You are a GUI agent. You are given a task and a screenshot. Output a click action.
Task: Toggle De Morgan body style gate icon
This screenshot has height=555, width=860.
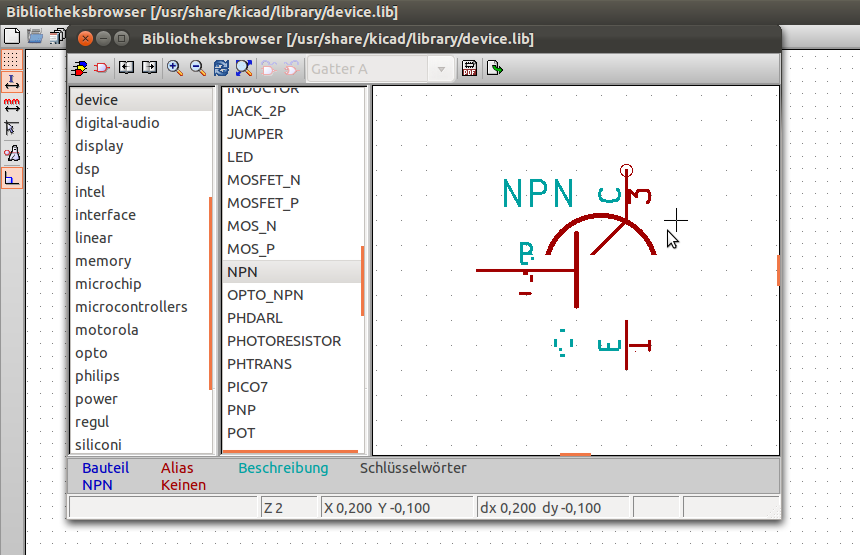(292, 68)
